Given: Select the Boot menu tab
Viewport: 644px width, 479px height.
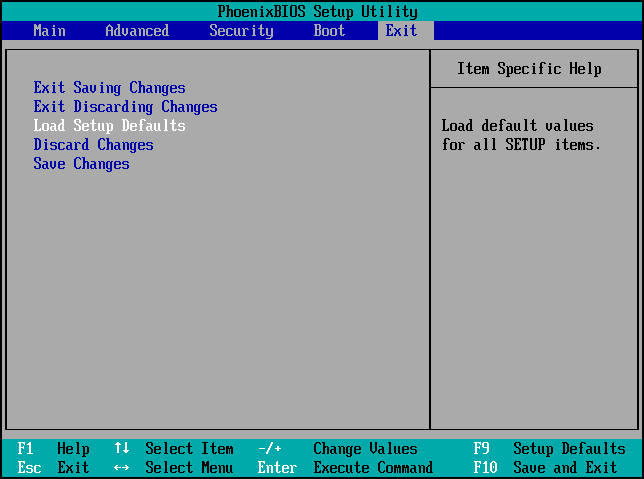Looking at the screenshot, I should point(329,31).
